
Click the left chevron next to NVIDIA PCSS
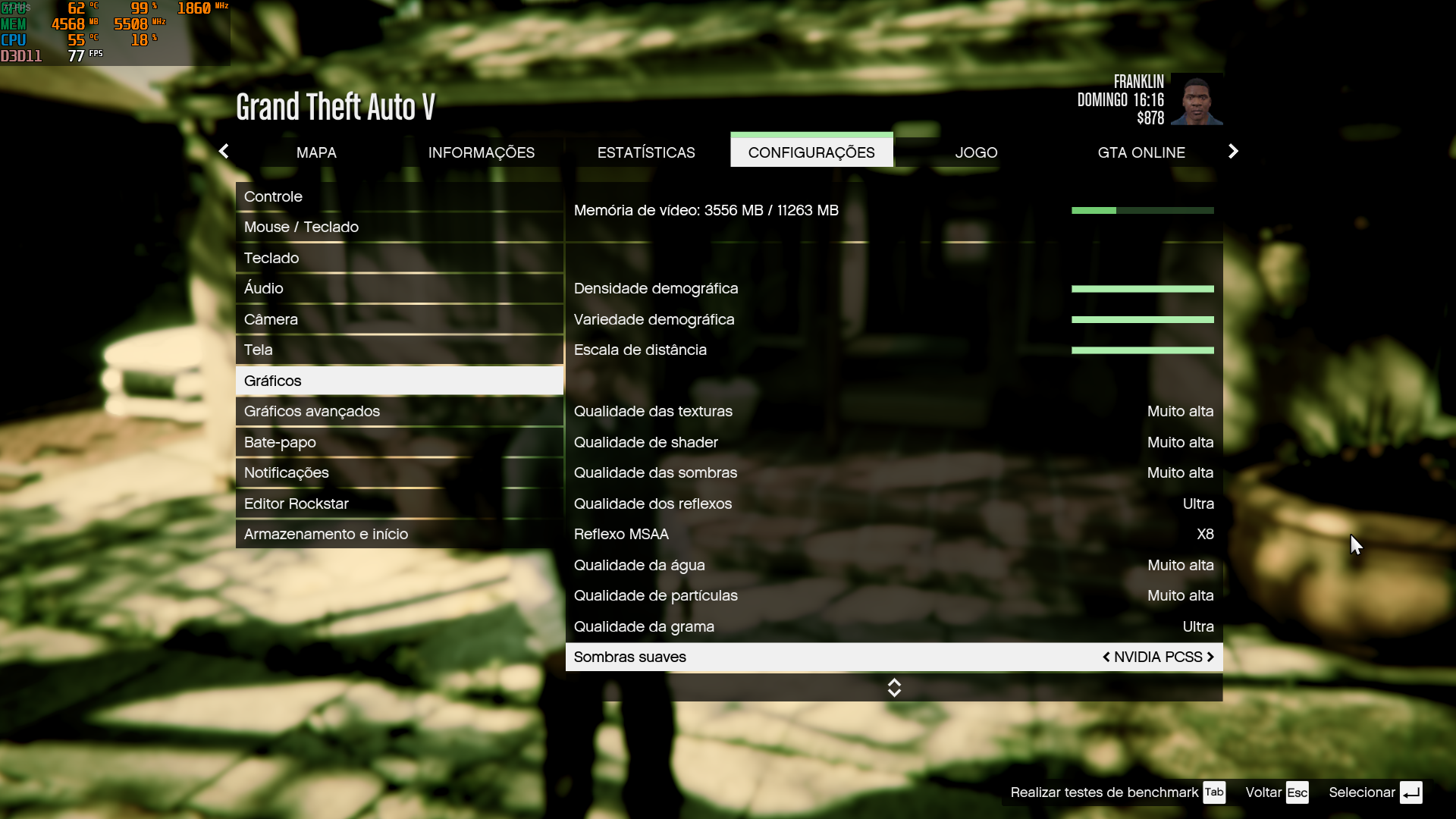coord(1106,657)
